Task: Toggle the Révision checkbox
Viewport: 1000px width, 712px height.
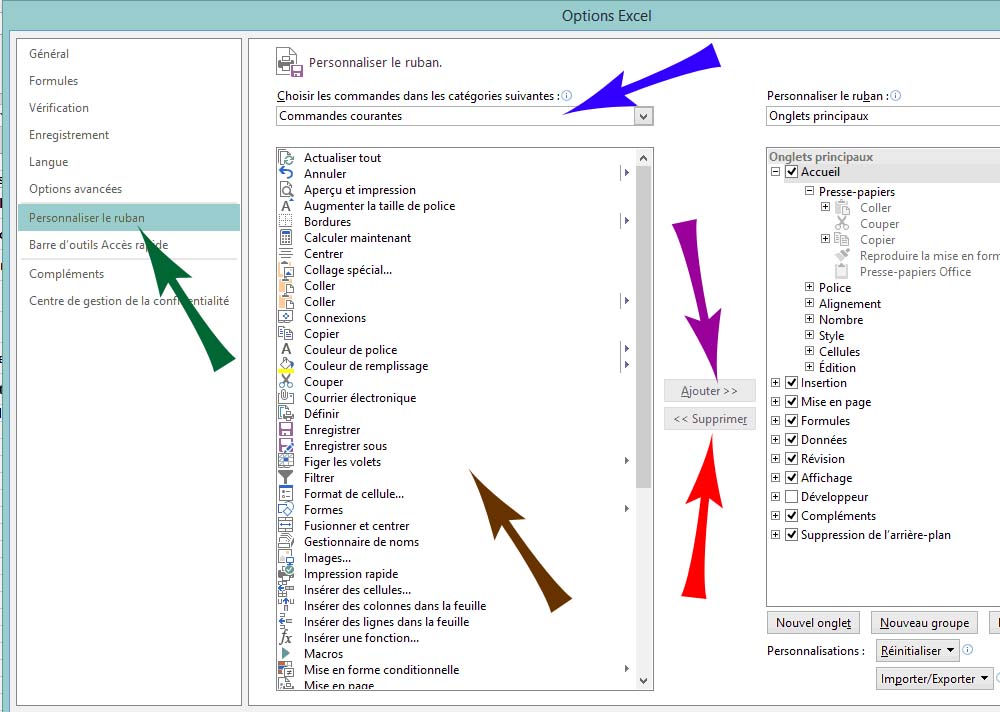Action: 791,459
